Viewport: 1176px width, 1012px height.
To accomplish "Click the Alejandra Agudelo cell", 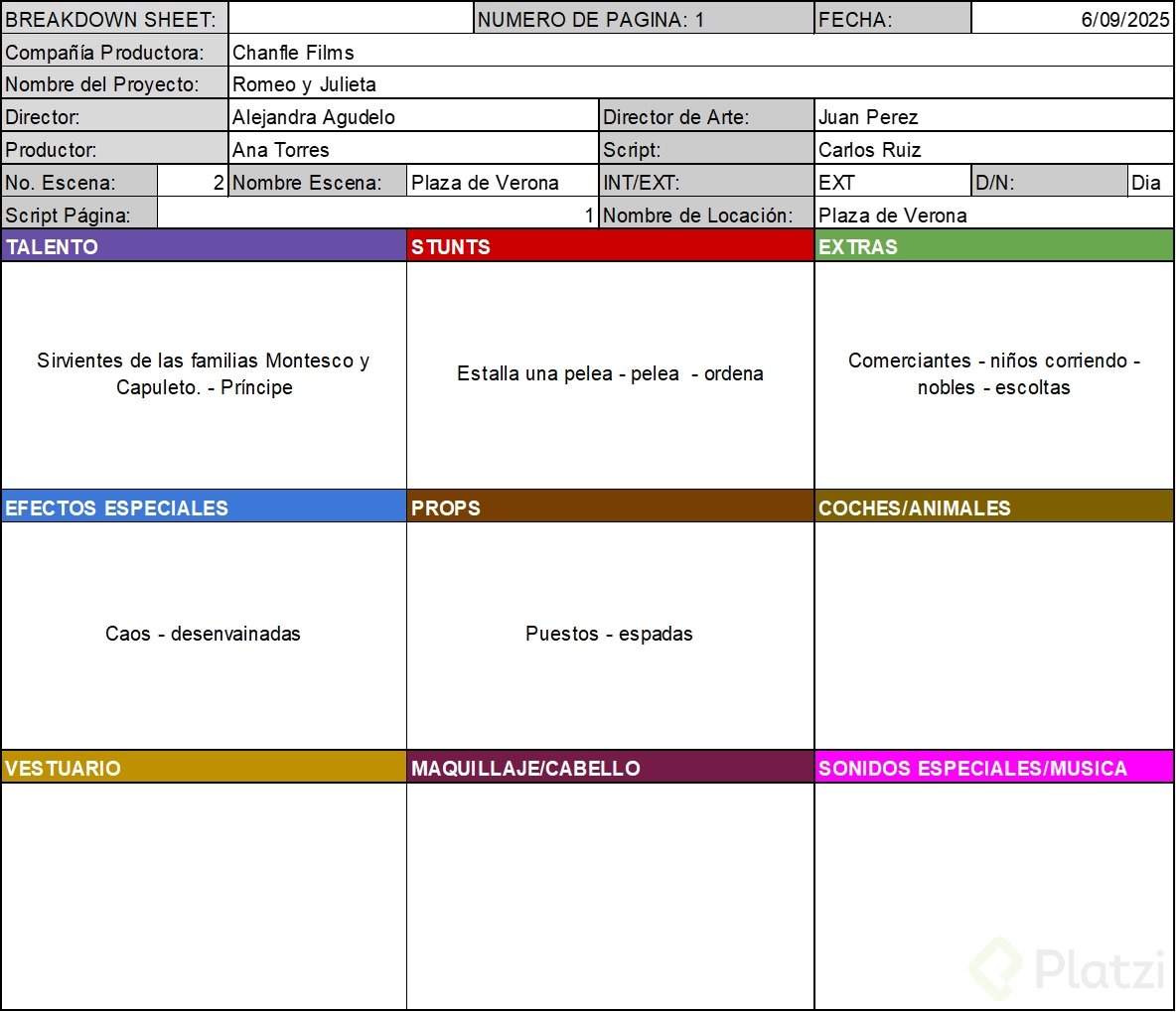I will point(413,116).
